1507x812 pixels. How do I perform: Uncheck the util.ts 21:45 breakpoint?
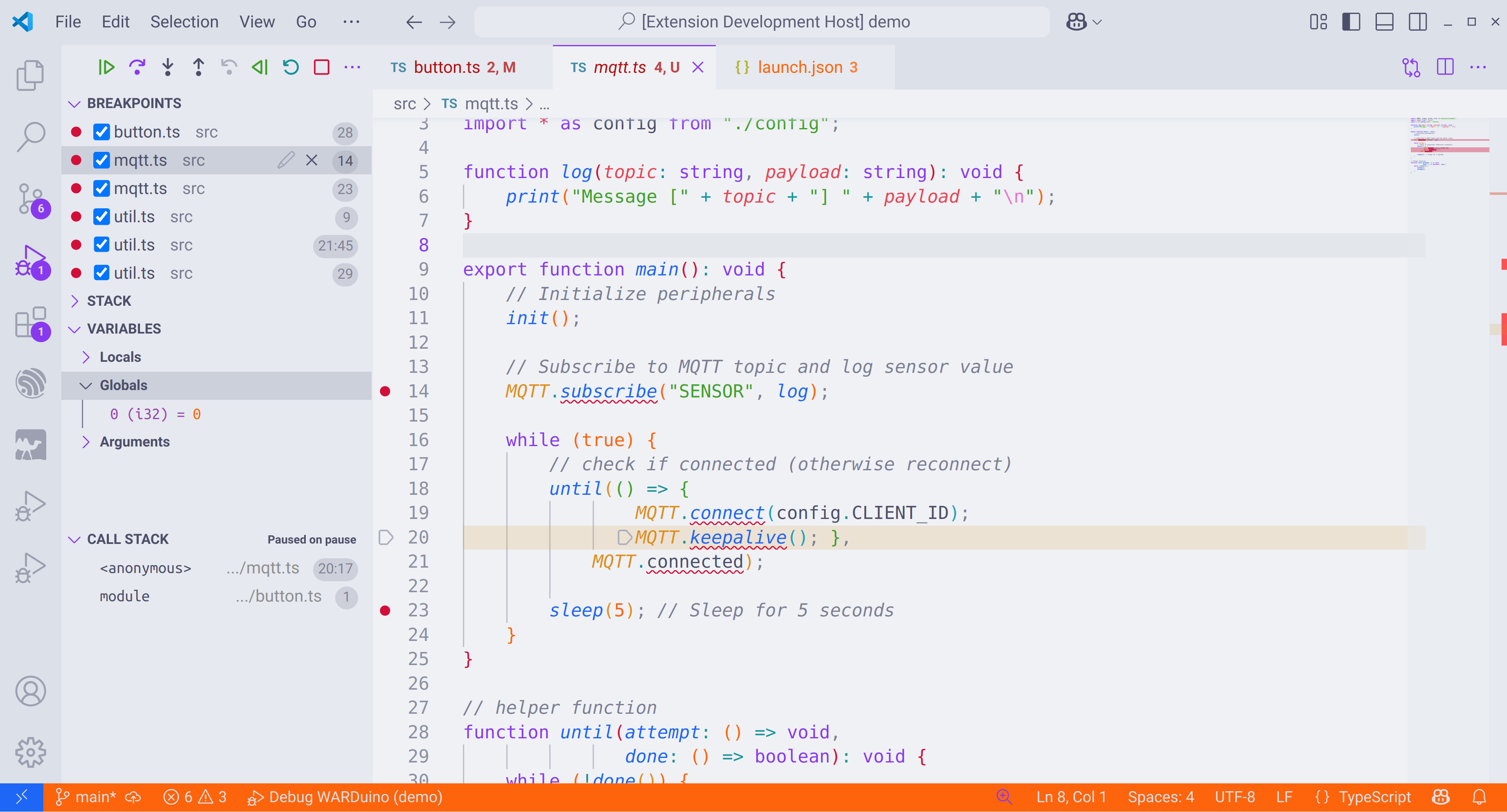(102, 244)
